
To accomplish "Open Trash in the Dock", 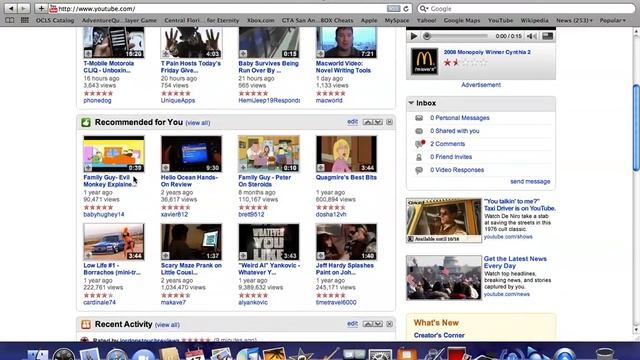I will 604,353.
